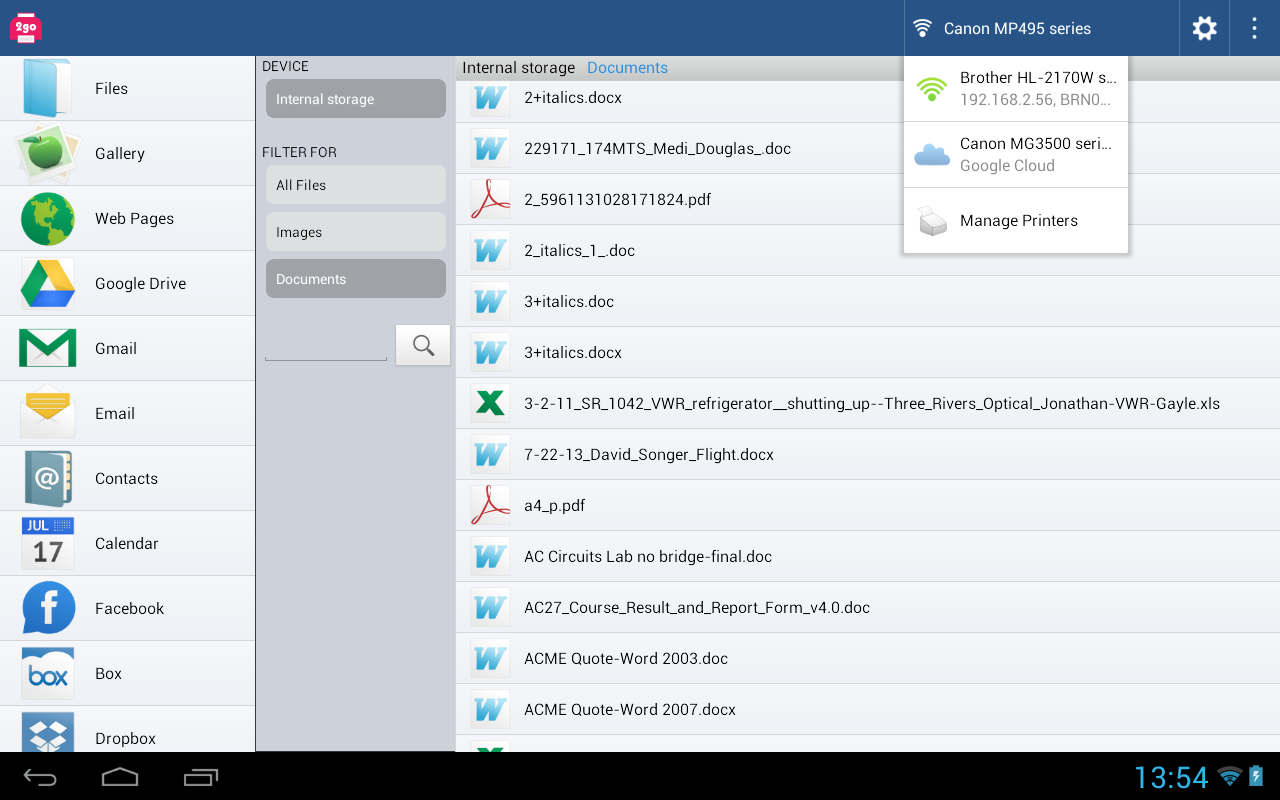Open the Box icon
The image size is (1280, 800).
click(47, 673)
